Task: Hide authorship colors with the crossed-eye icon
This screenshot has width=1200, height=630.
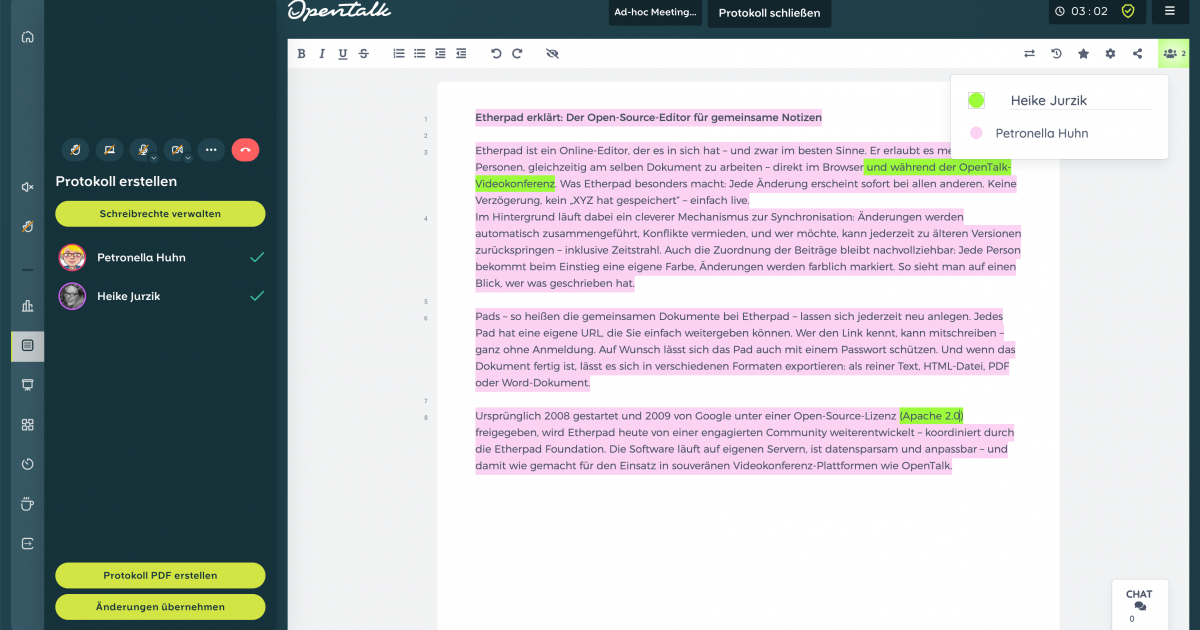Action: [x=552, y=53]
